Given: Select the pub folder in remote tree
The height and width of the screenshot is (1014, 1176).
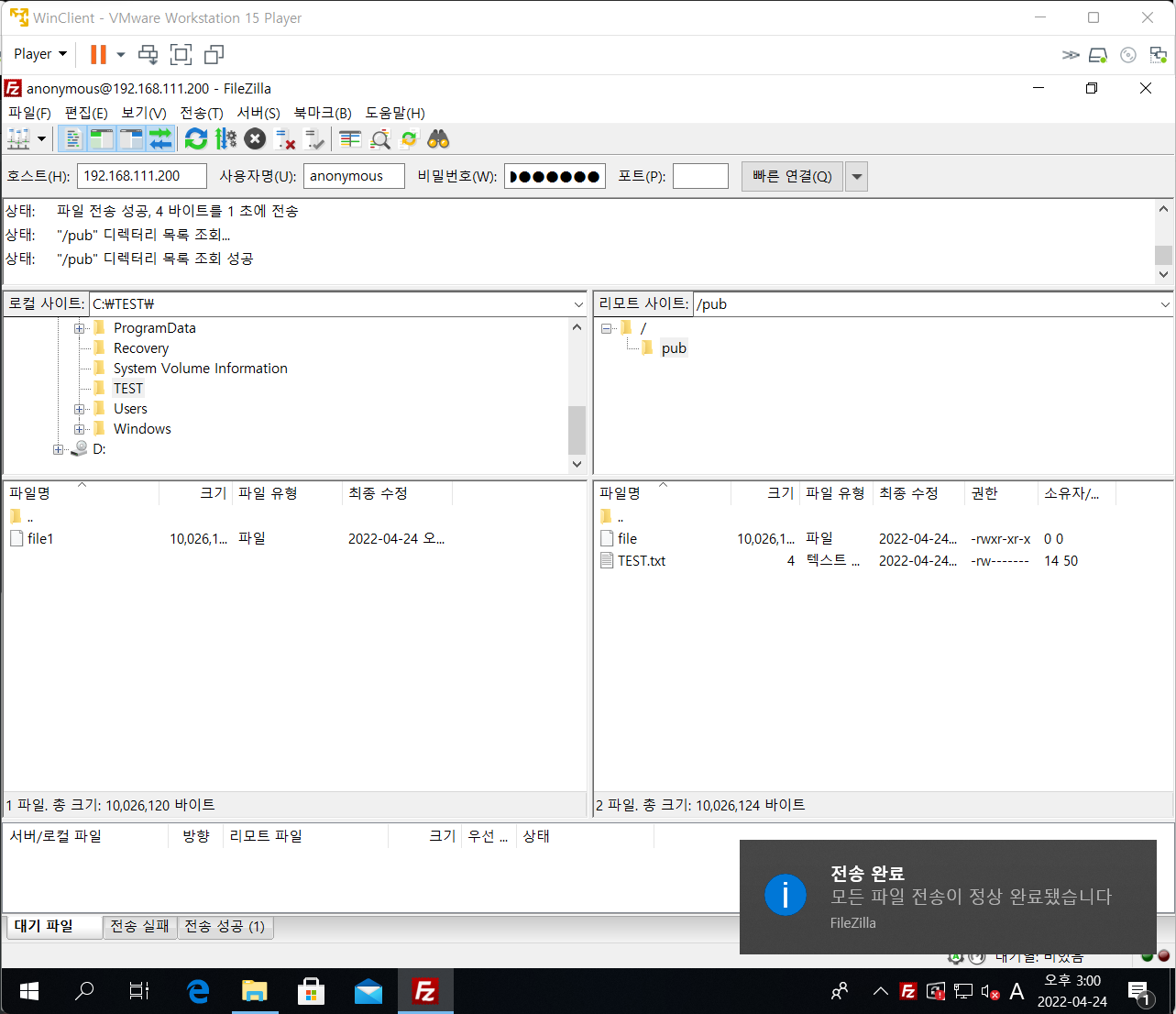Looking at the screenshot, I should coord(674,348).
